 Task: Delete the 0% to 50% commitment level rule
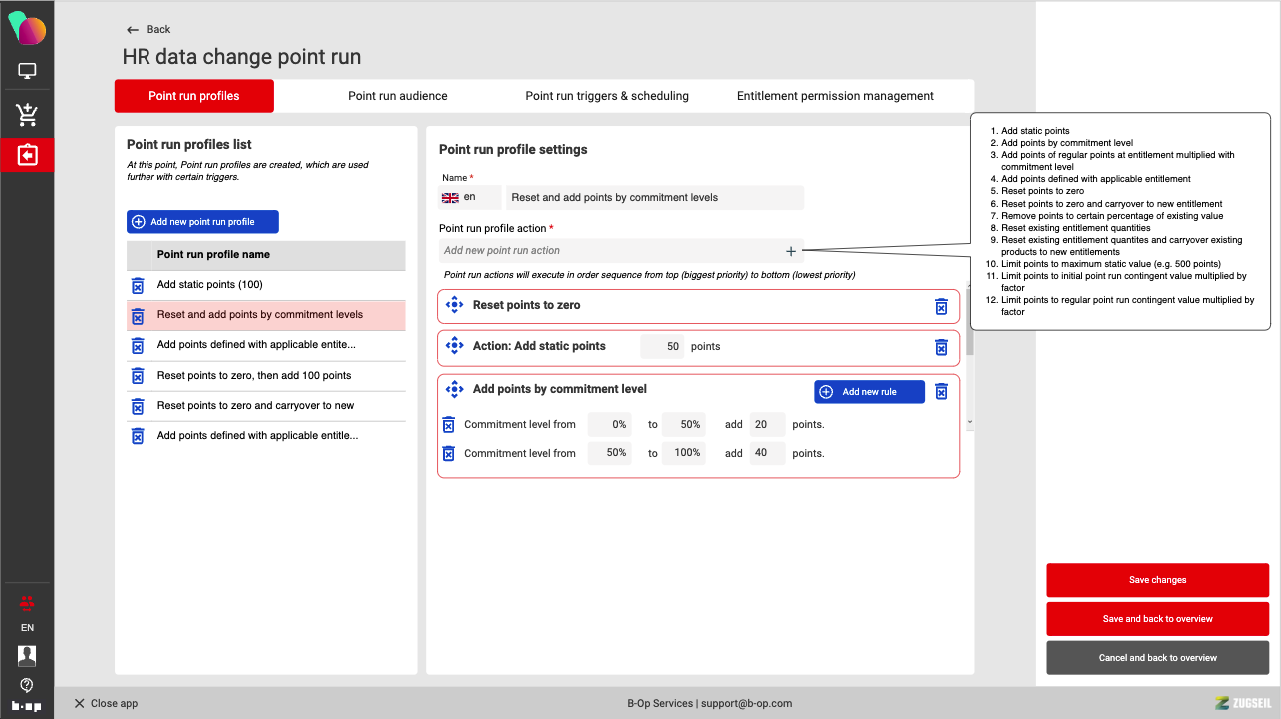pos(448,424)
